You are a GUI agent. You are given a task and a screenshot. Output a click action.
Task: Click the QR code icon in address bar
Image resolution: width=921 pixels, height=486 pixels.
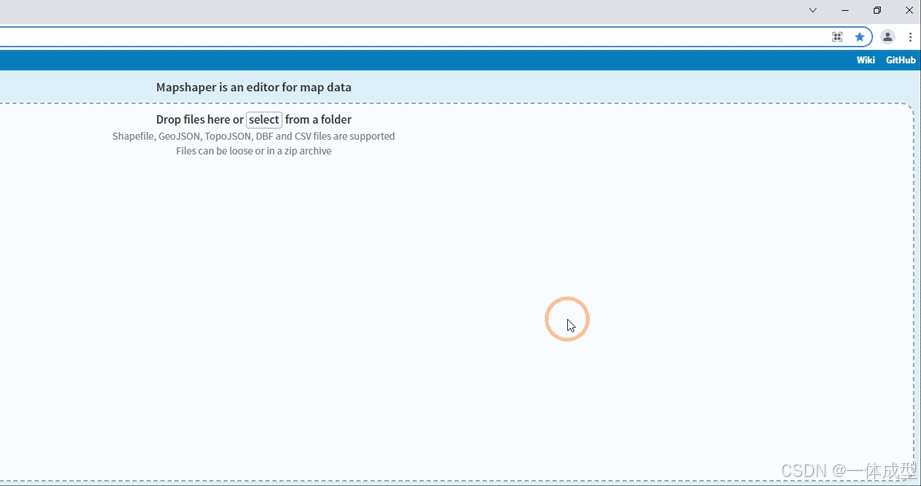click(837, 37)
